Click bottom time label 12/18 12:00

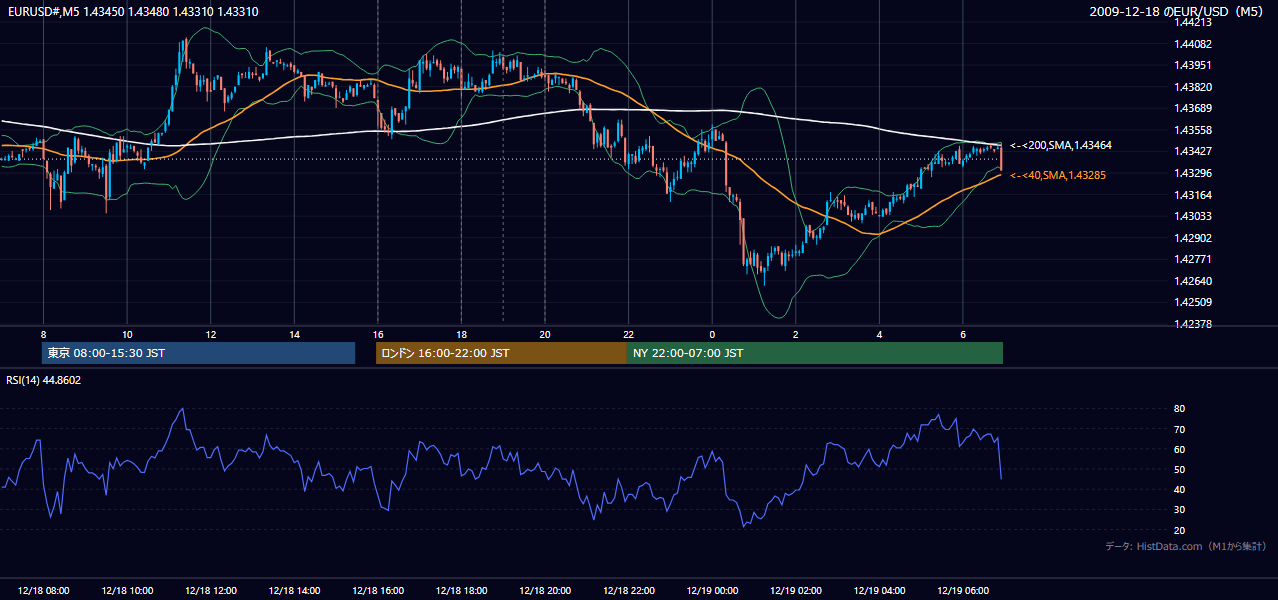[211, 591]
